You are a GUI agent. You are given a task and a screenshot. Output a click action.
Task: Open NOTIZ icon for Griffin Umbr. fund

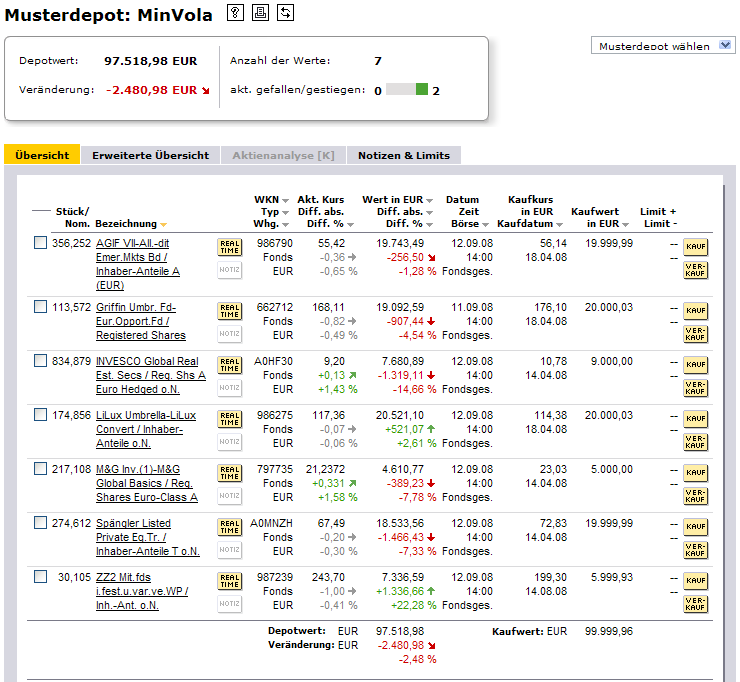229,334
